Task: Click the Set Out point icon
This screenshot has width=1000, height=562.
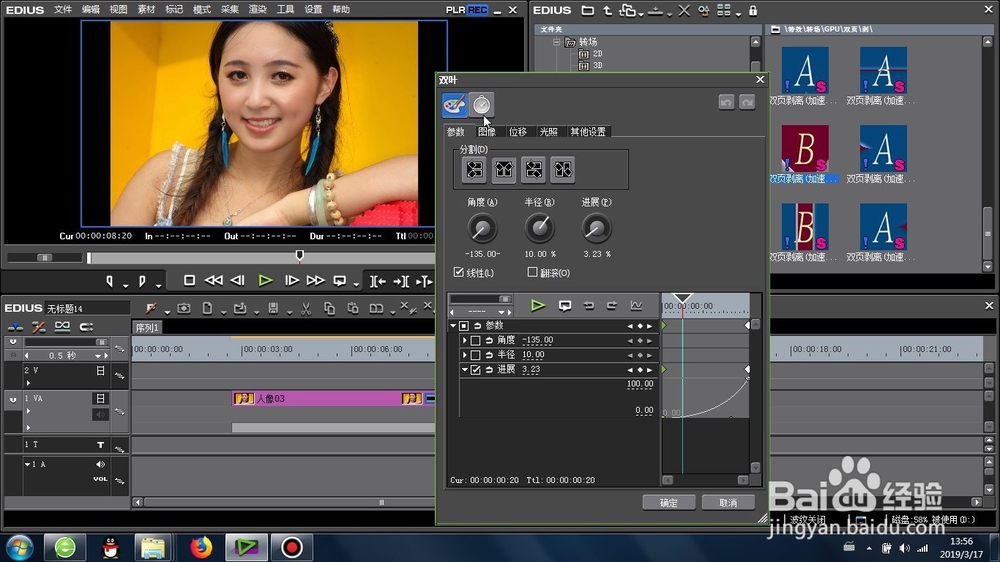Action: [x=142, y=281]
